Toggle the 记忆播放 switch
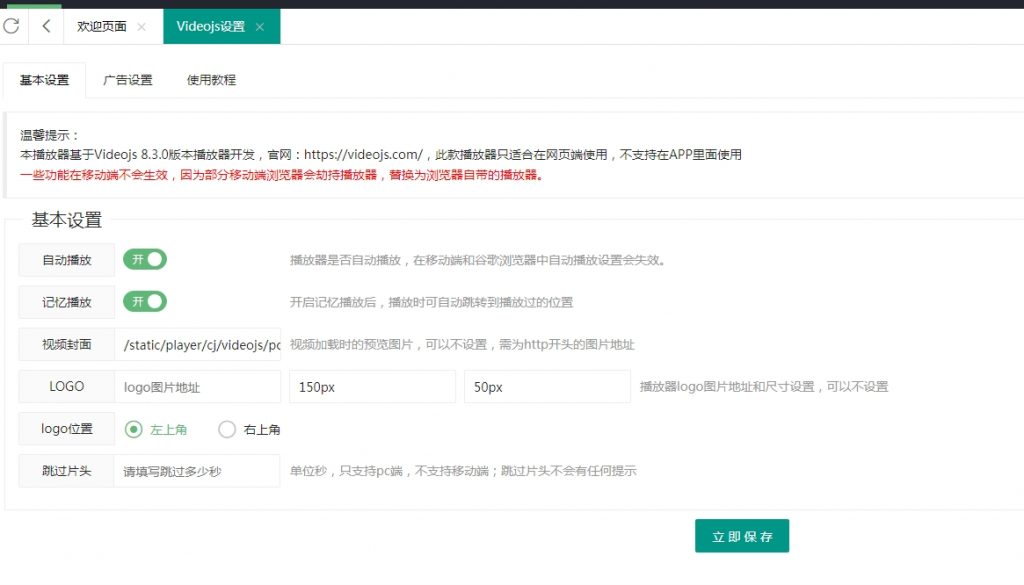Image resolution: width=1024 pixels, height=585 pixels. point(145,302)
